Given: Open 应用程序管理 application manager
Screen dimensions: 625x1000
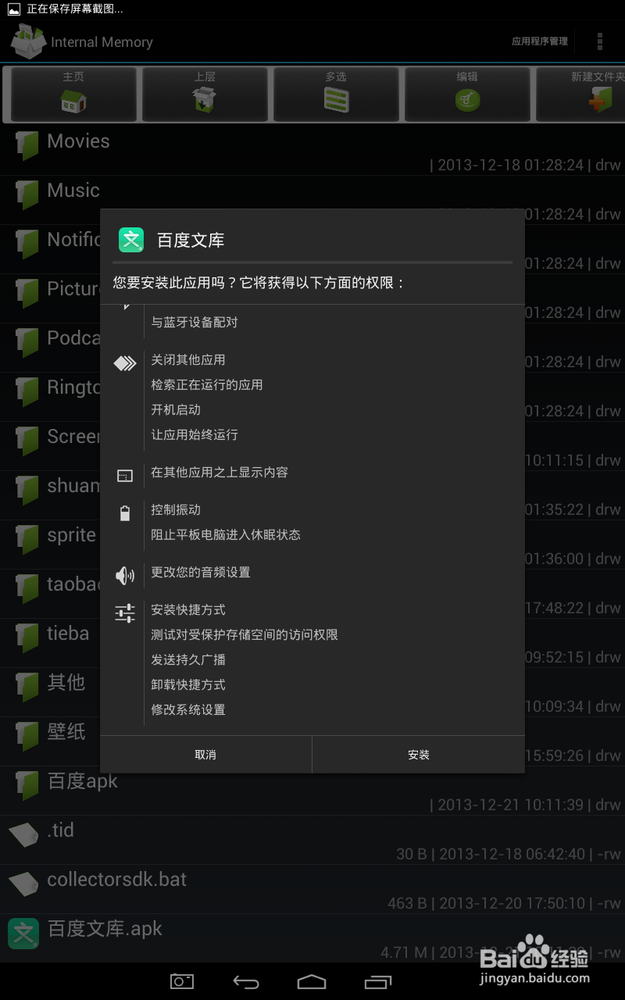Looking at the screenshot, I should [540, 41].
